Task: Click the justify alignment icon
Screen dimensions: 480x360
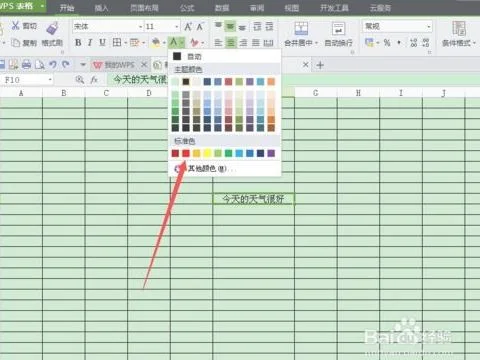Action: pyautogui.click(x=256, y=43)
